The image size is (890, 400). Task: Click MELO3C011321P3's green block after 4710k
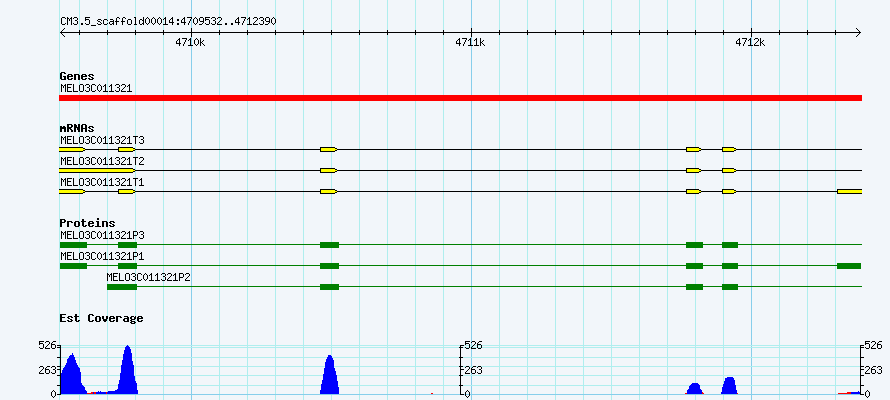pos(329,245)
